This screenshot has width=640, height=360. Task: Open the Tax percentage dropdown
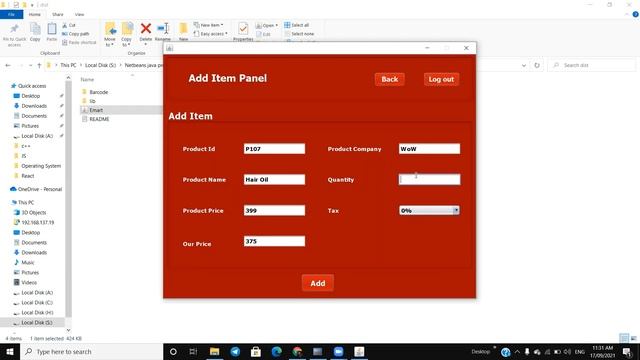point(429,210)
